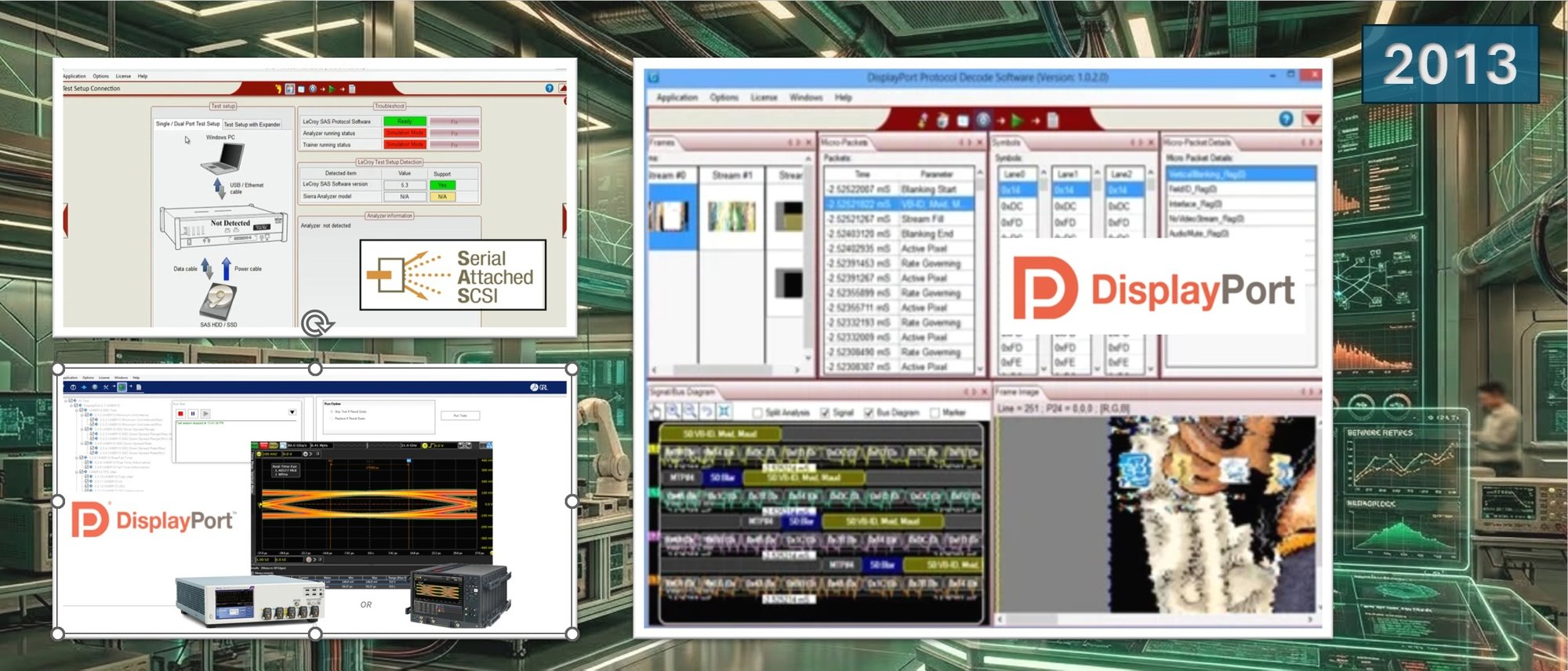
Task: Uncheck the Bus Diagram checkbox
Action: [869, 412]
